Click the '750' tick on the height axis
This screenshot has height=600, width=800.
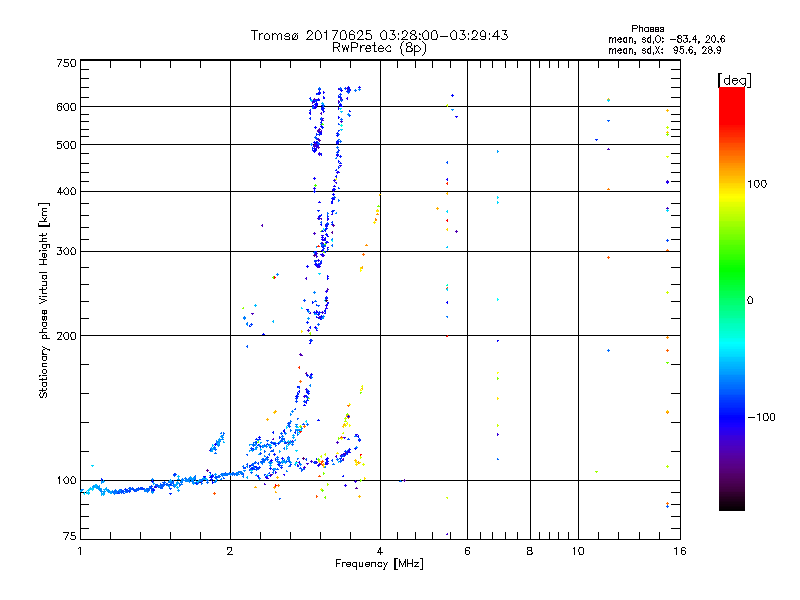coord(66,63)
